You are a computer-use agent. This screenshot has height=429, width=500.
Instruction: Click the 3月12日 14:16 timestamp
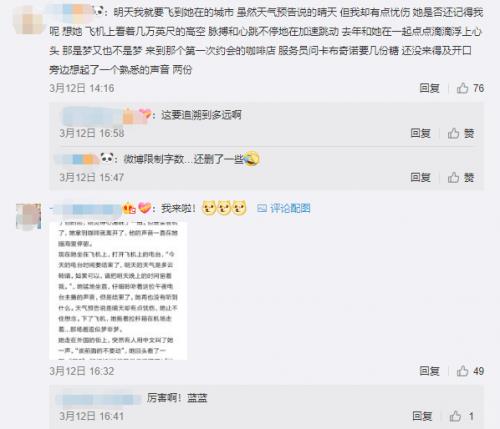[x=82, y=88]
